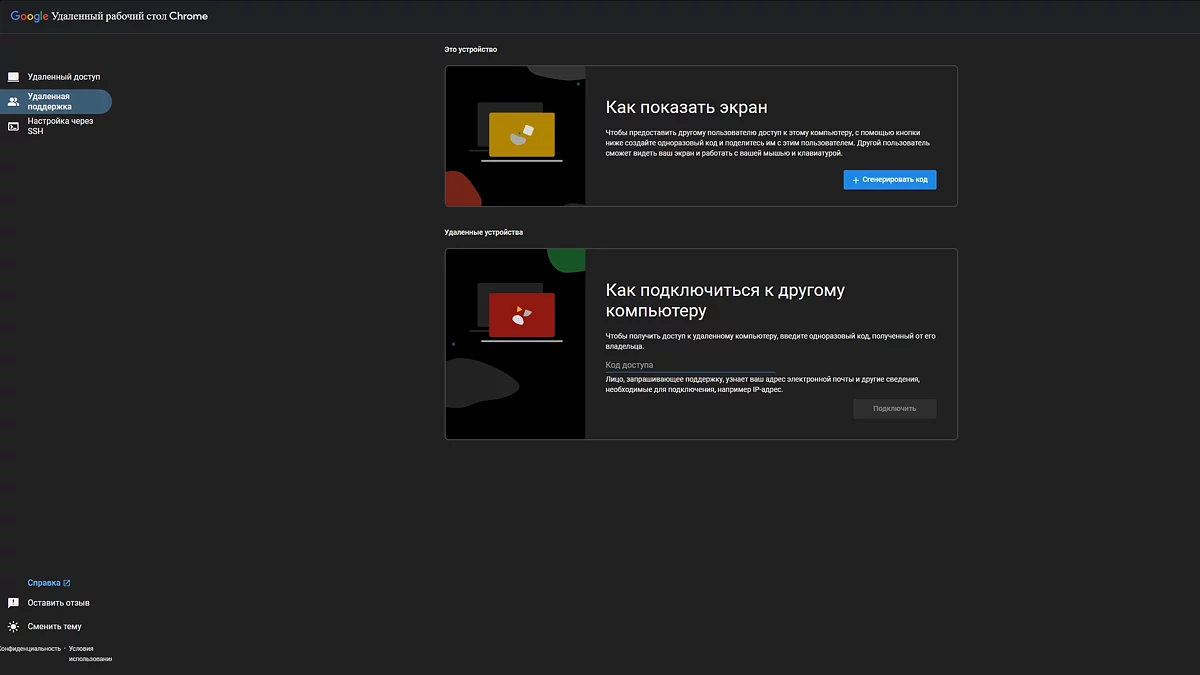Click the terminal icon for SSH setup
The height and width of the screenshot is (675, 1200).
click(x=13, y=127)
